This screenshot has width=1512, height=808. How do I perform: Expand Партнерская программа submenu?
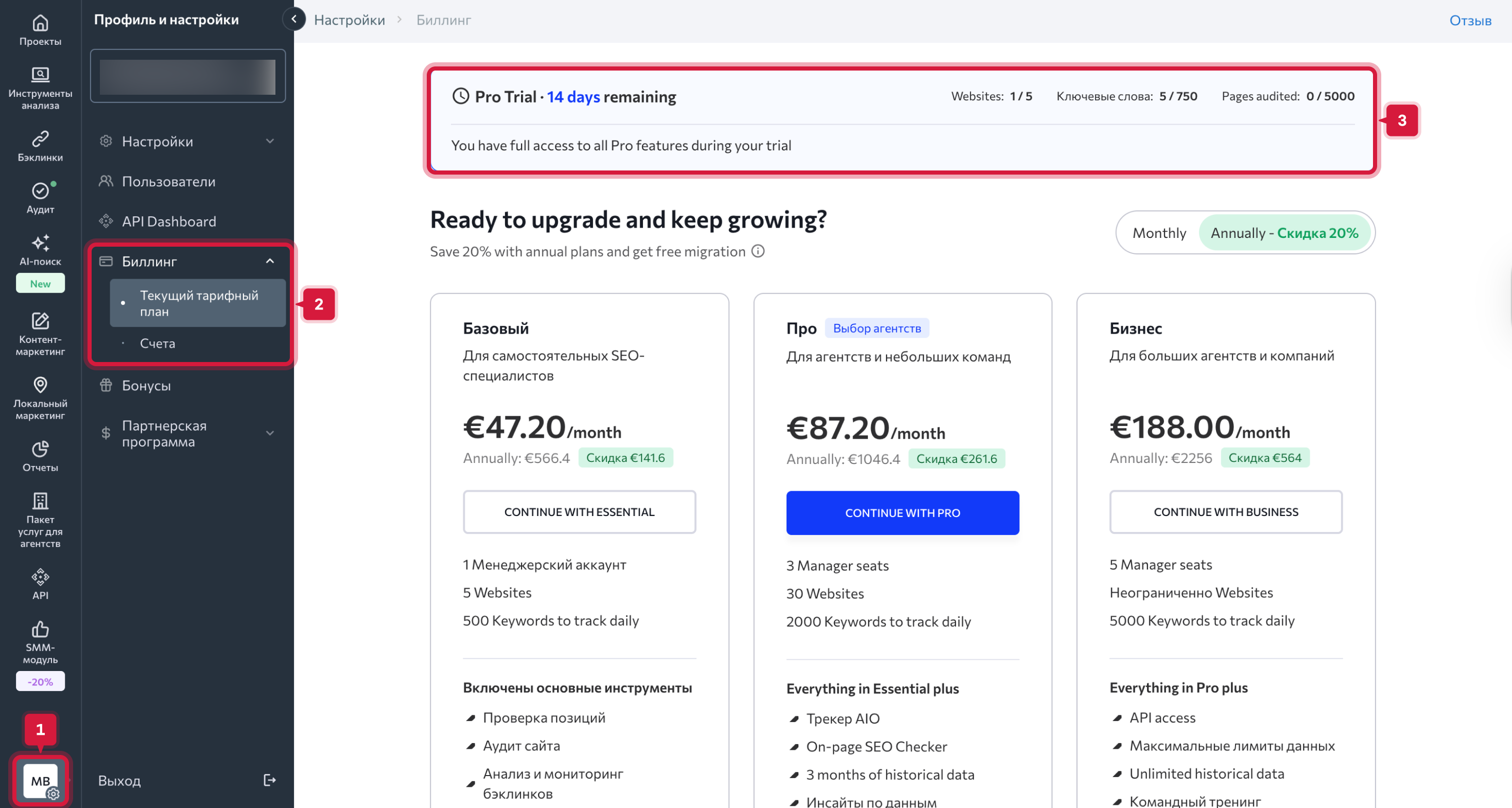pyautogui.click(x=270, y=434)
